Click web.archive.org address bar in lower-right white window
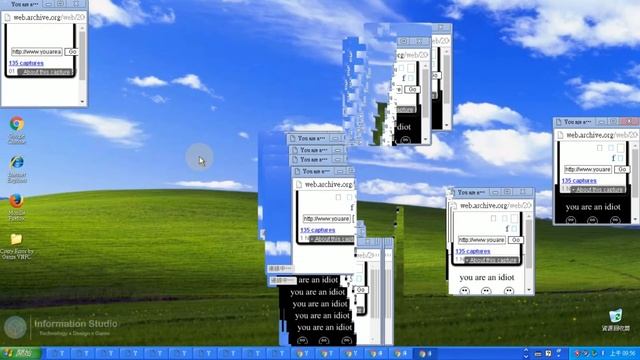 coord(496,205)
